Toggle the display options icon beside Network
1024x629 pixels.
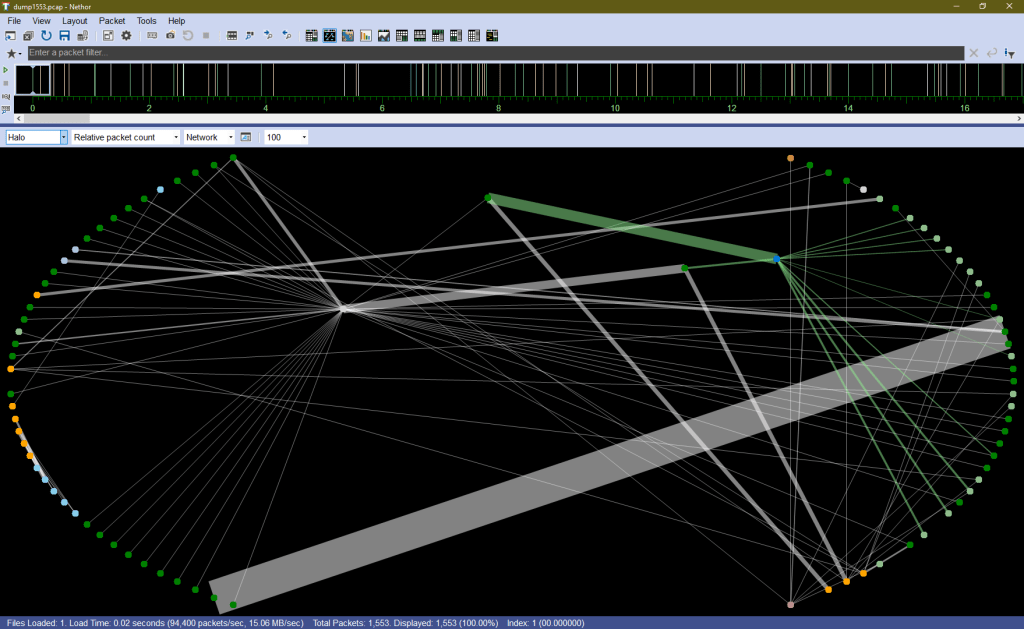pyautogui.click(x=246, y=137)
